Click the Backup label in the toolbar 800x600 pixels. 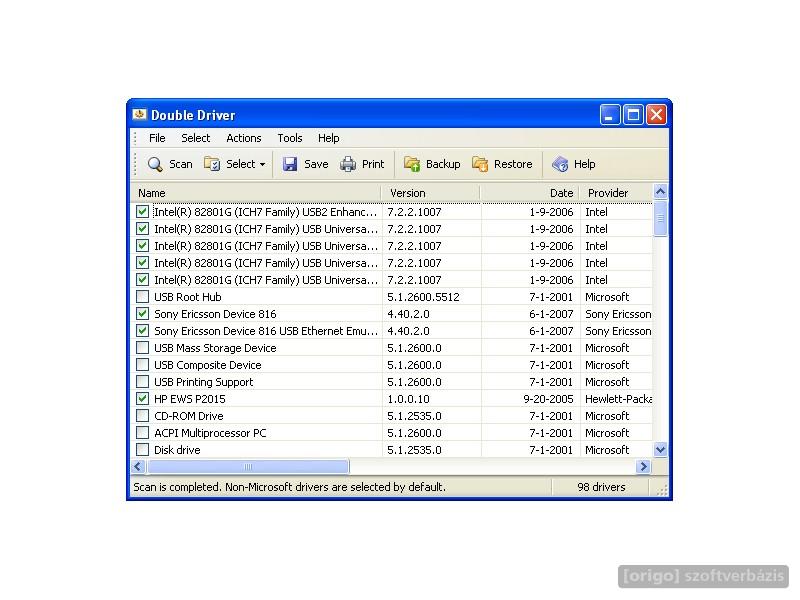click(x=443, y=164)
